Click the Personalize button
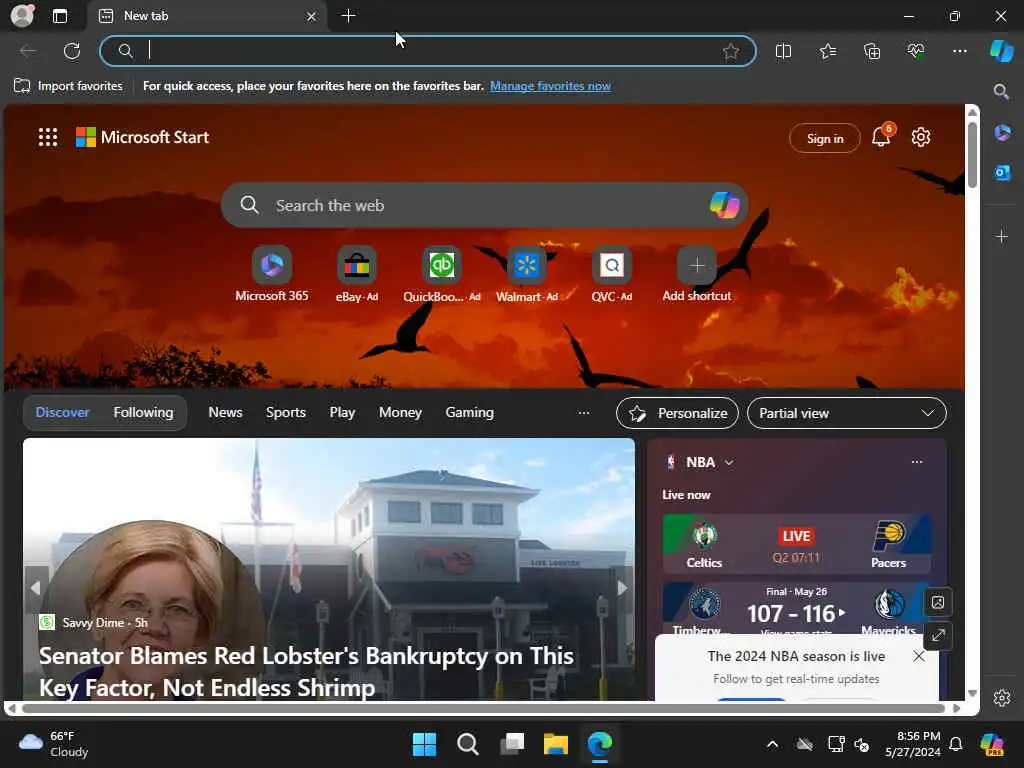This screenshot has width=1024, height=768. [x=677, y=413]
